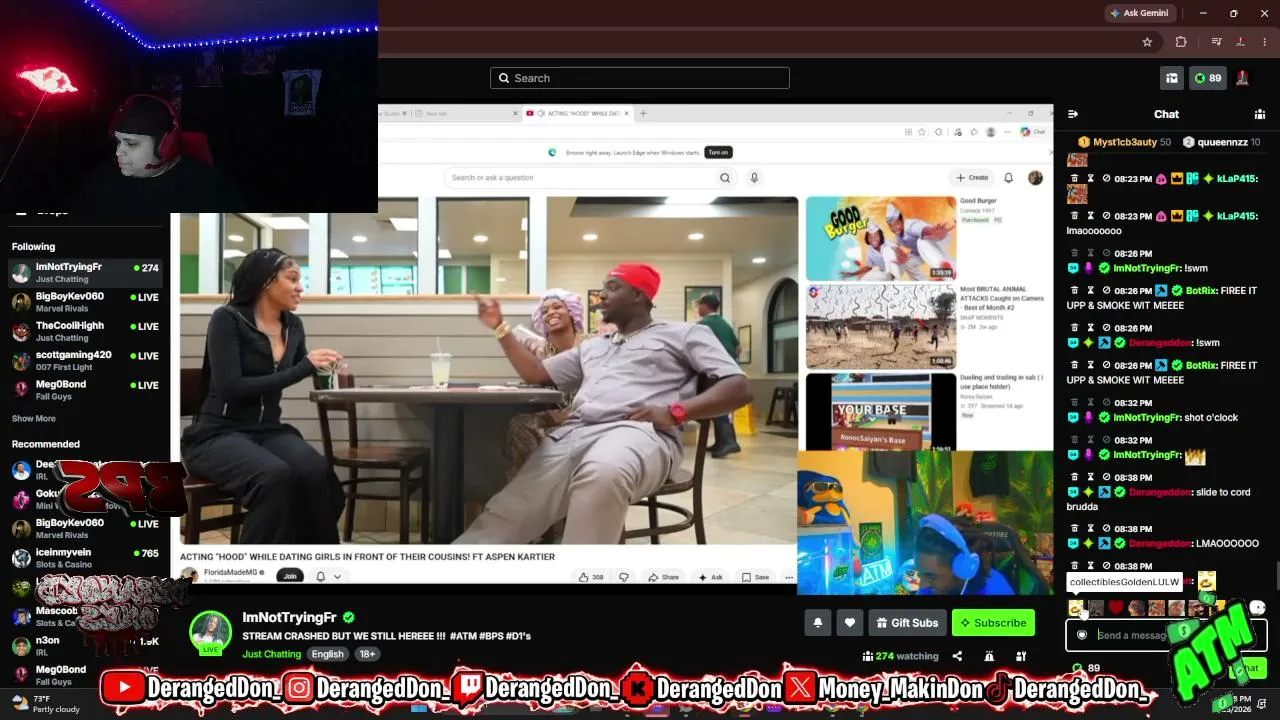
Task: Click Derangeddon username on slide to cord message
Action: (x=1159, y=492)
